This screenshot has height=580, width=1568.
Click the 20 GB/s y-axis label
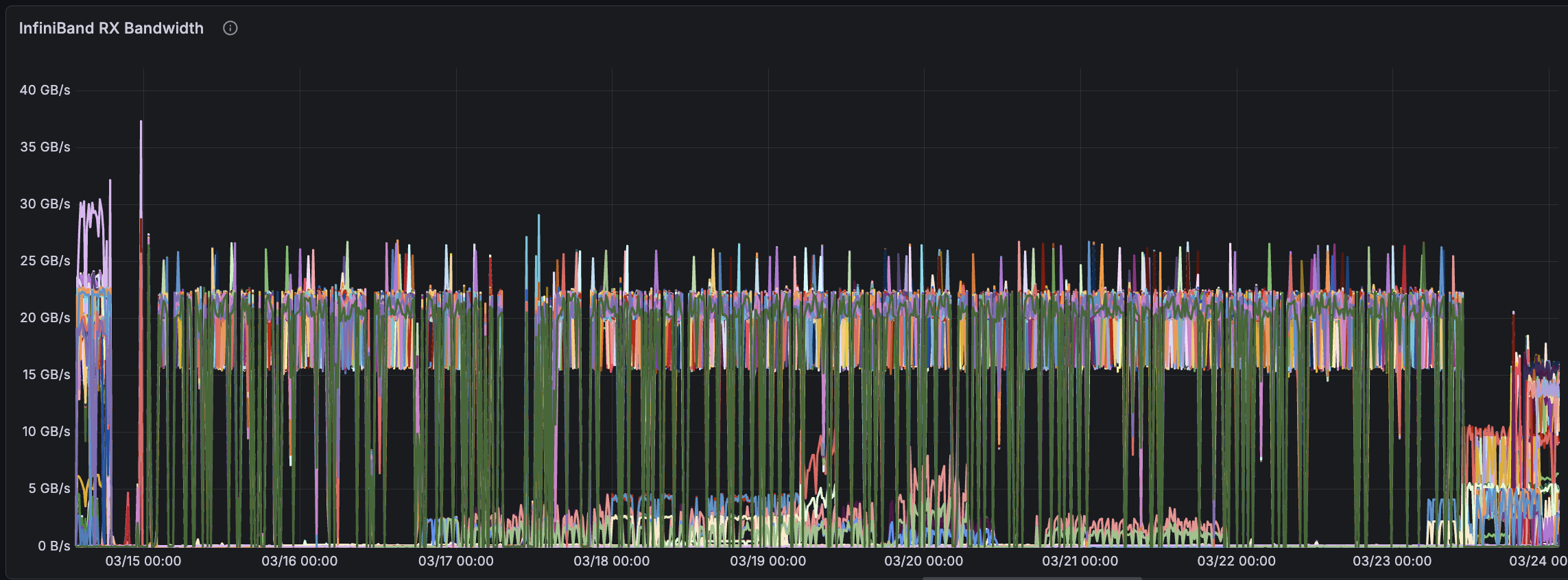45,317
